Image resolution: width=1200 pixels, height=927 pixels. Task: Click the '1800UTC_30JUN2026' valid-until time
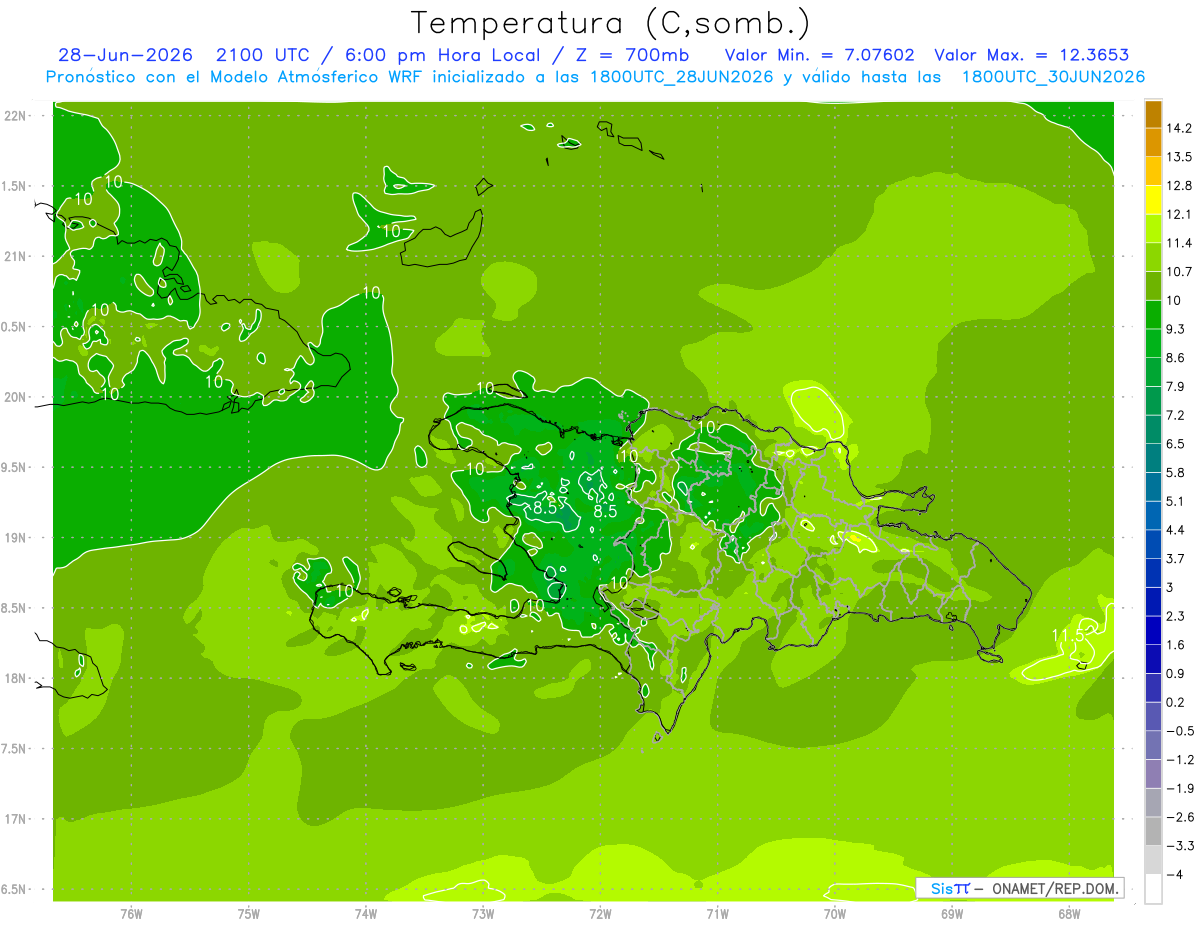tap(1053, 76)
